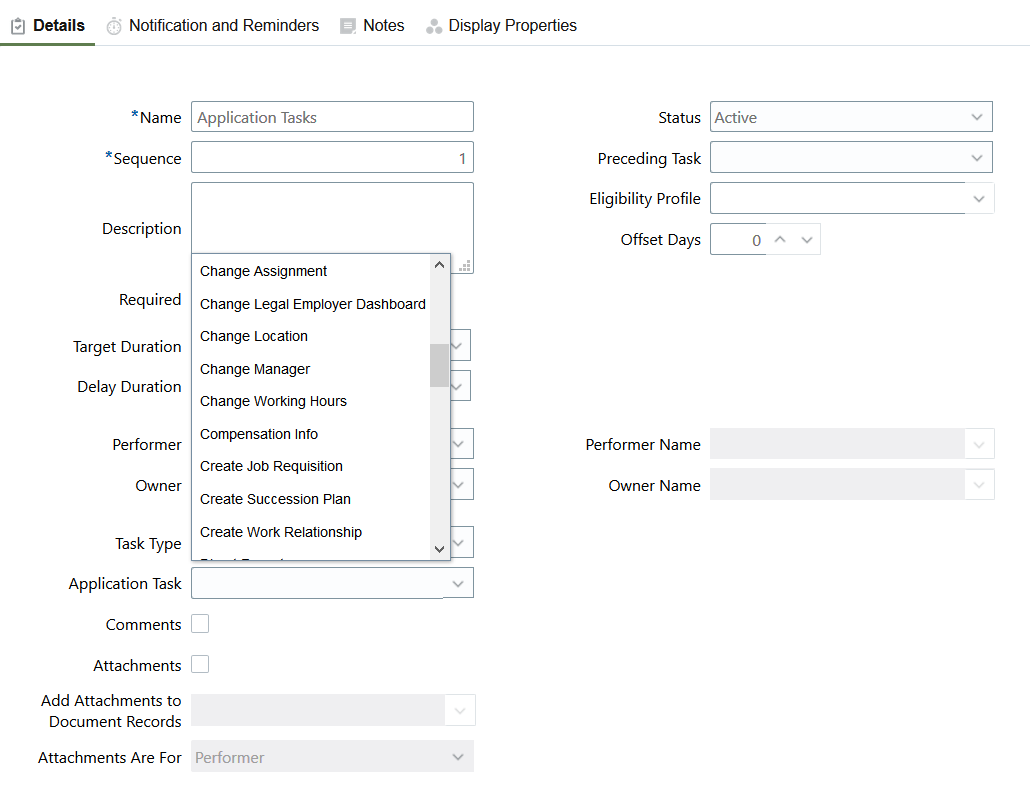Screen dimensions: 1030x796
Task: Click the Description resize grip handle
Action: 464,266
